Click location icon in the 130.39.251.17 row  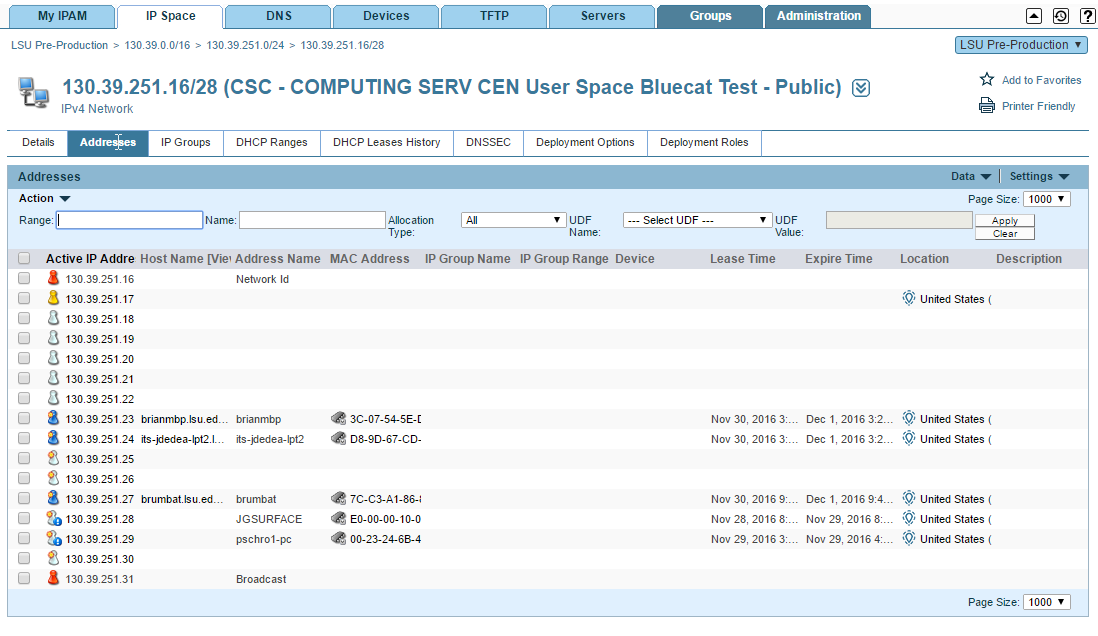909,298
